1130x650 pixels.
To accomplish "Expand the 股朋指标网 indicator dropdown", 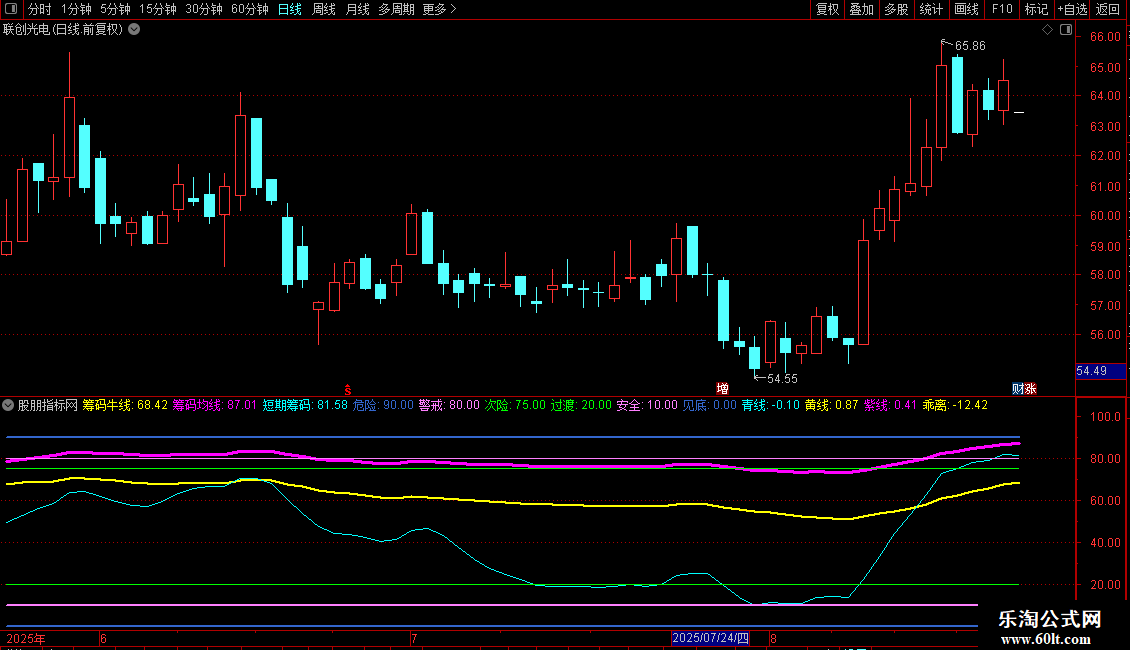I will [x=9, y=405].
